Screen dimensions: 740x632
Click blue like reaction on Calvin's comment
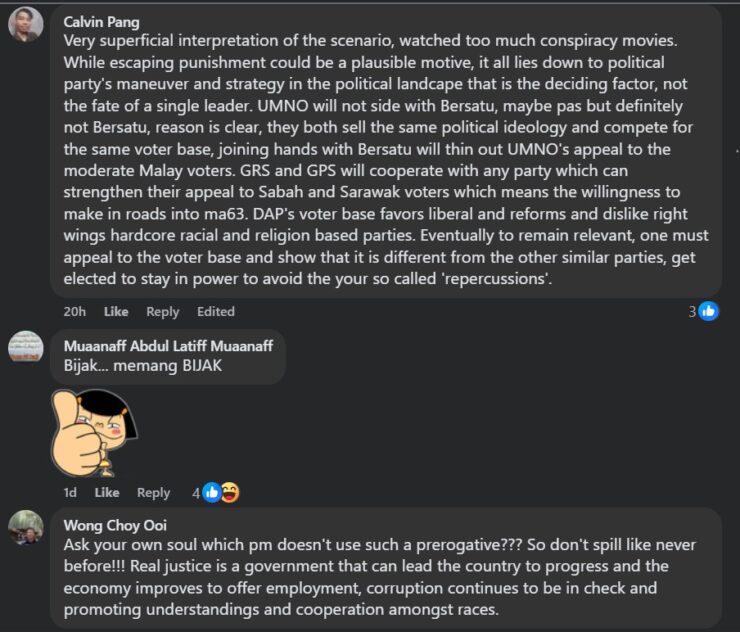click(709, 311)
